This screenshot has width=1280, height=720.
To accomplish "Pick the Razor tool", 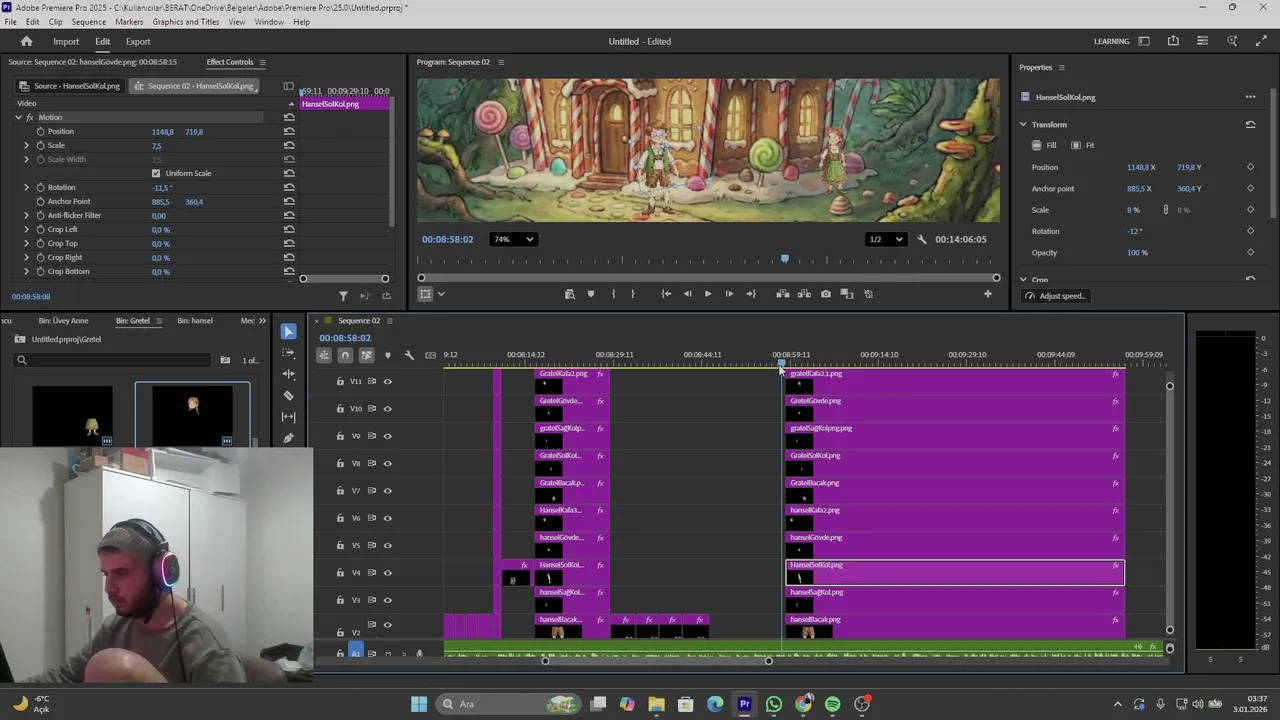I will [x=289, y=395].
